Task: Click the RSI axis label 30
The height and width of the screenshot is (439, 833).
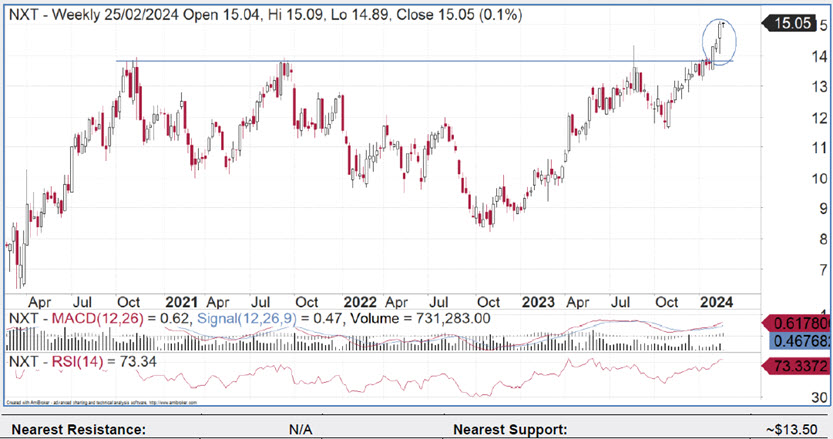Action: [x=820, y=397]
